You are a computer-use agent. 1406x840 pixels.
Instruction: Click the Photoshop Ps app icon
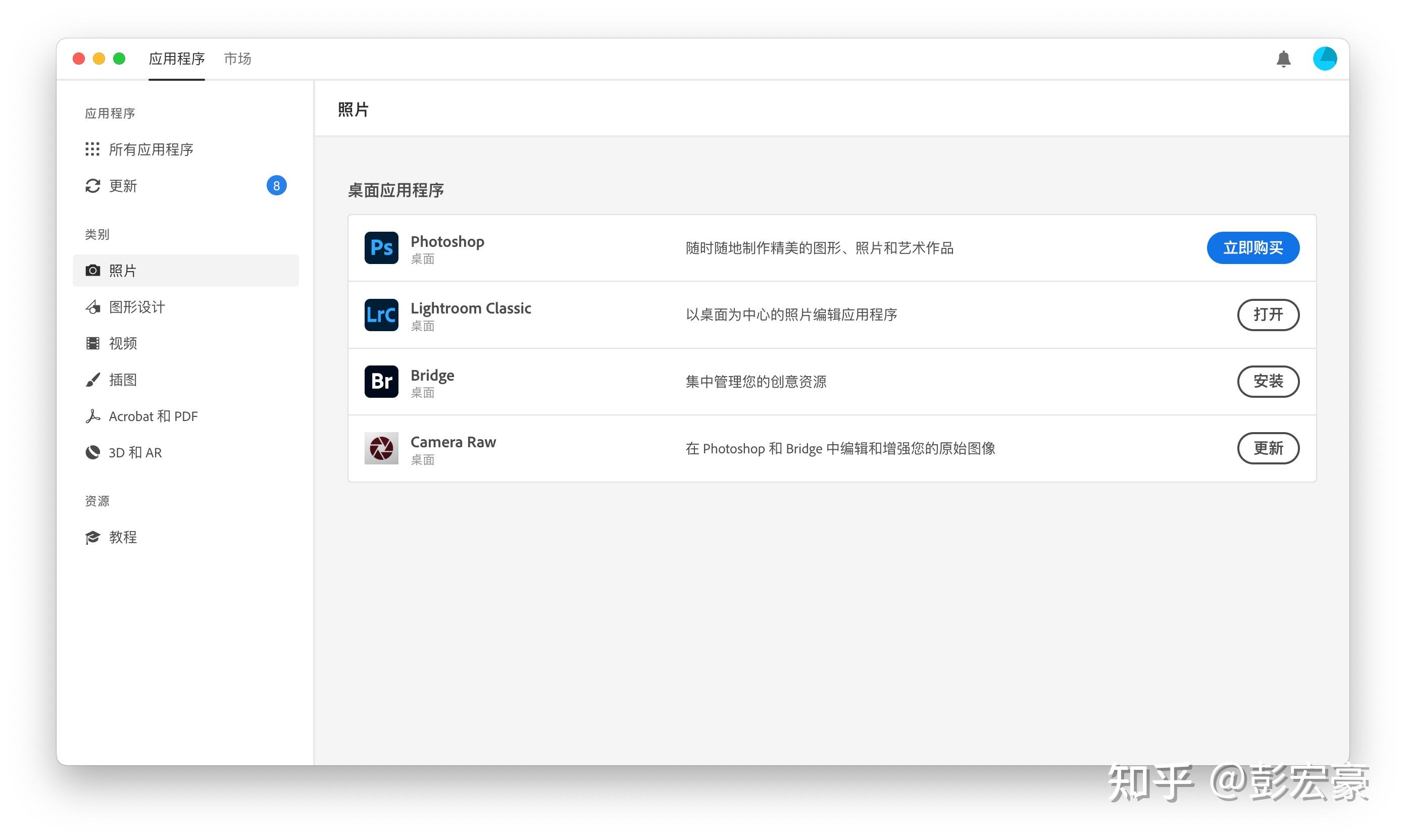point(381,248)
